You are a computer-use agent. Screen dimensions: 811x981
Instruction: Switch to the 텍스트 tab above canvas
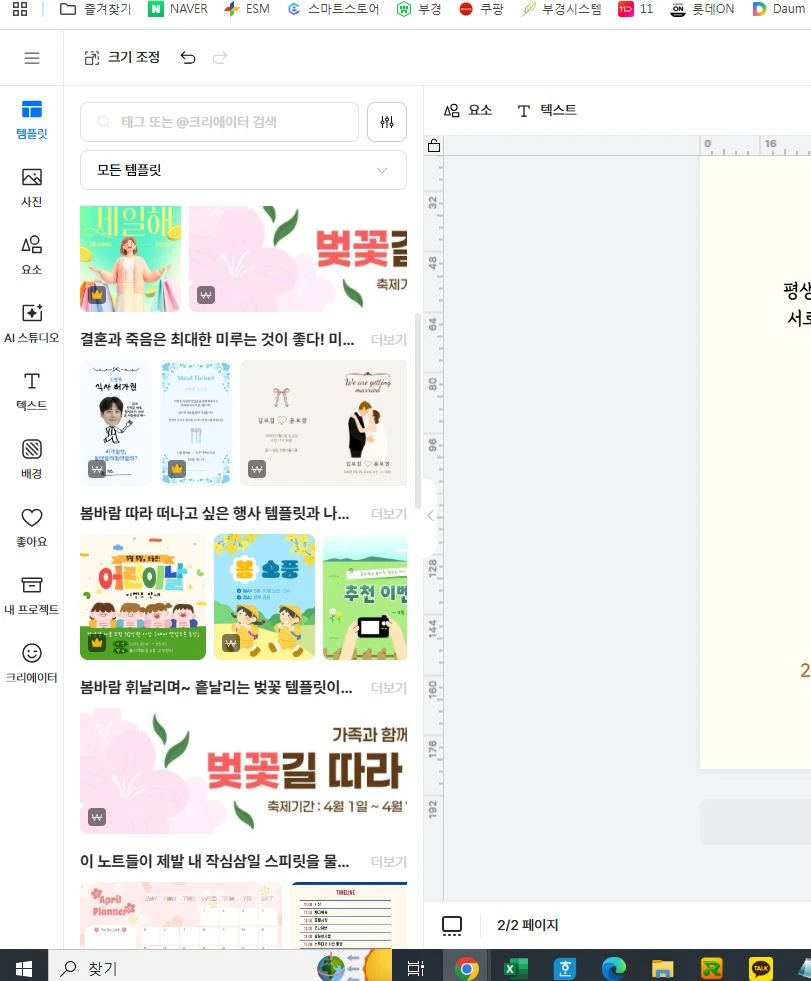pos(547,110)
